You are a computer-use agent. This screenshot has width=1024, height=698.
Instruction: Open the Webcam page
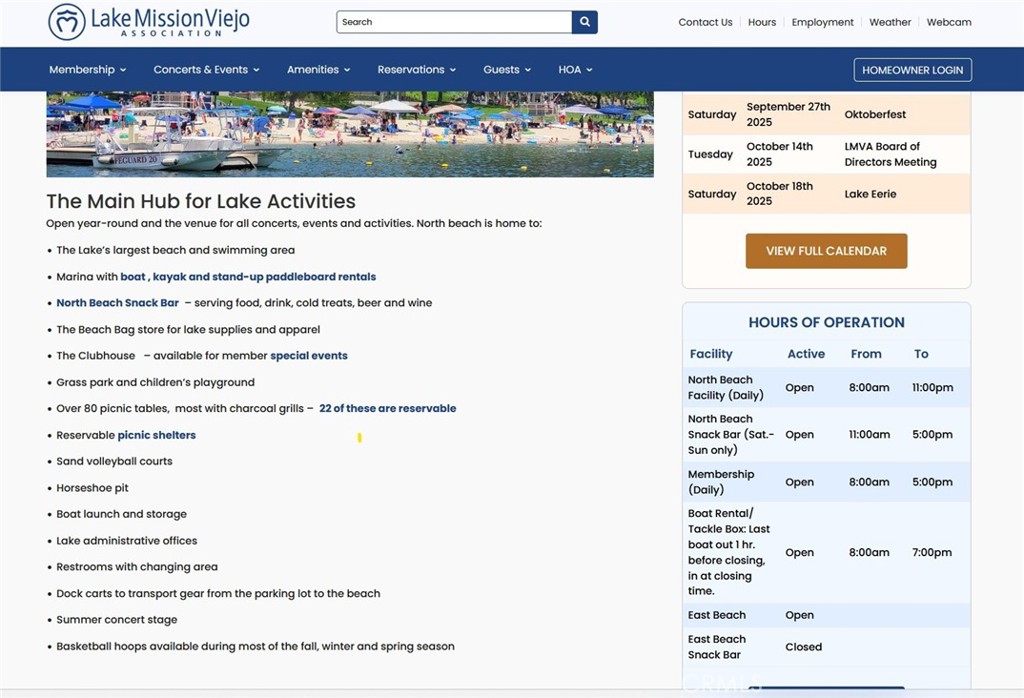click(948, 22)
